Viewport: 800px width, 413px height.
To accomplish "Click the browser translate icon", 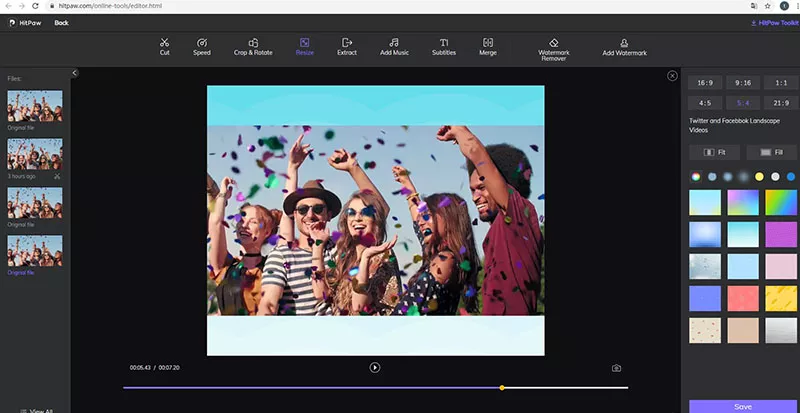I will pyautogui.click(x=754, y=6).
